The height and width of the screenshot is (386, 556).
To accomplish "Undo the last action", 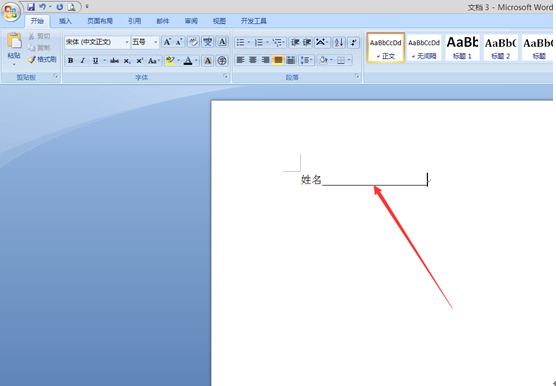I will point(43,7).
